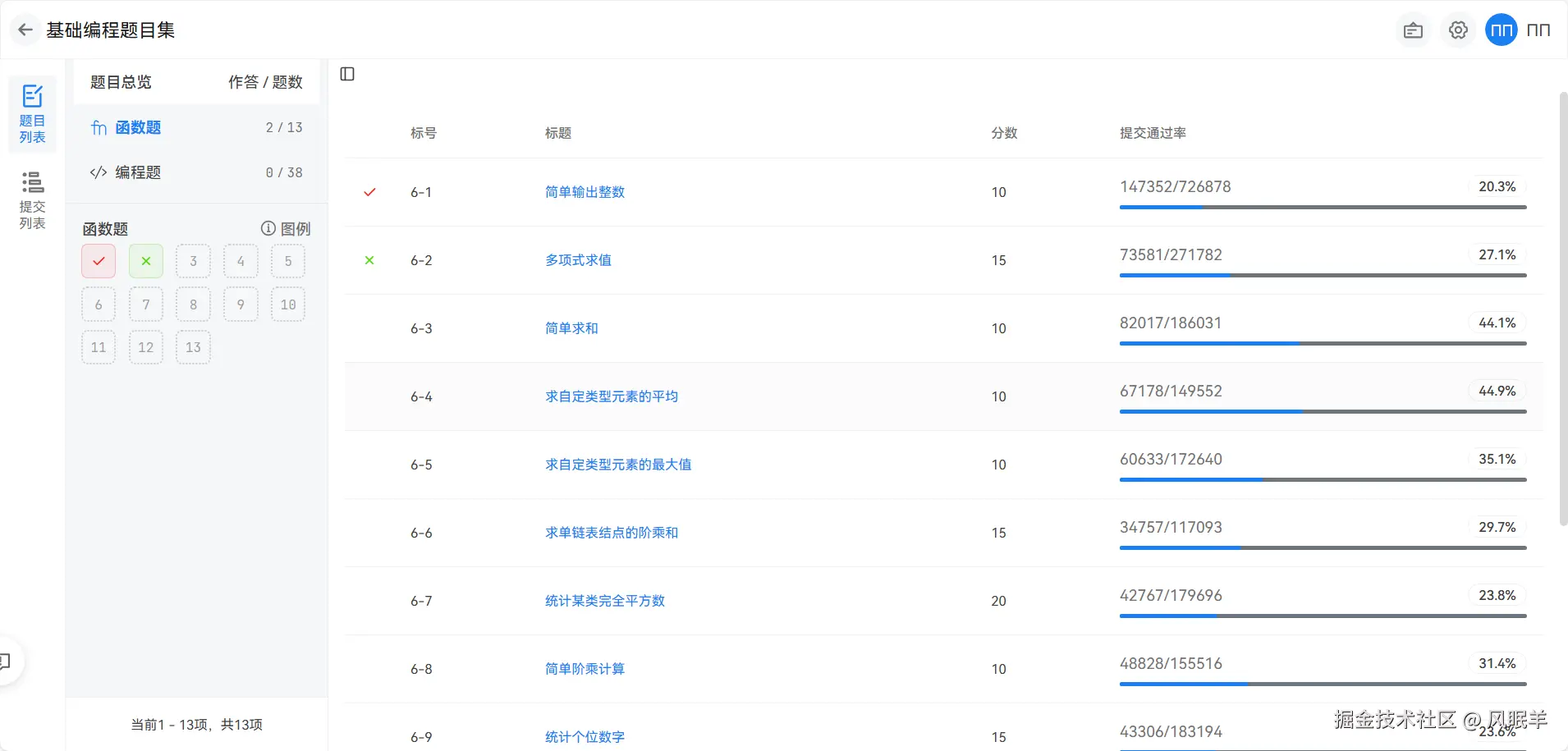Click the 0 / 38 progress count
Screen dimensions: 1568x751
point(284,172)
